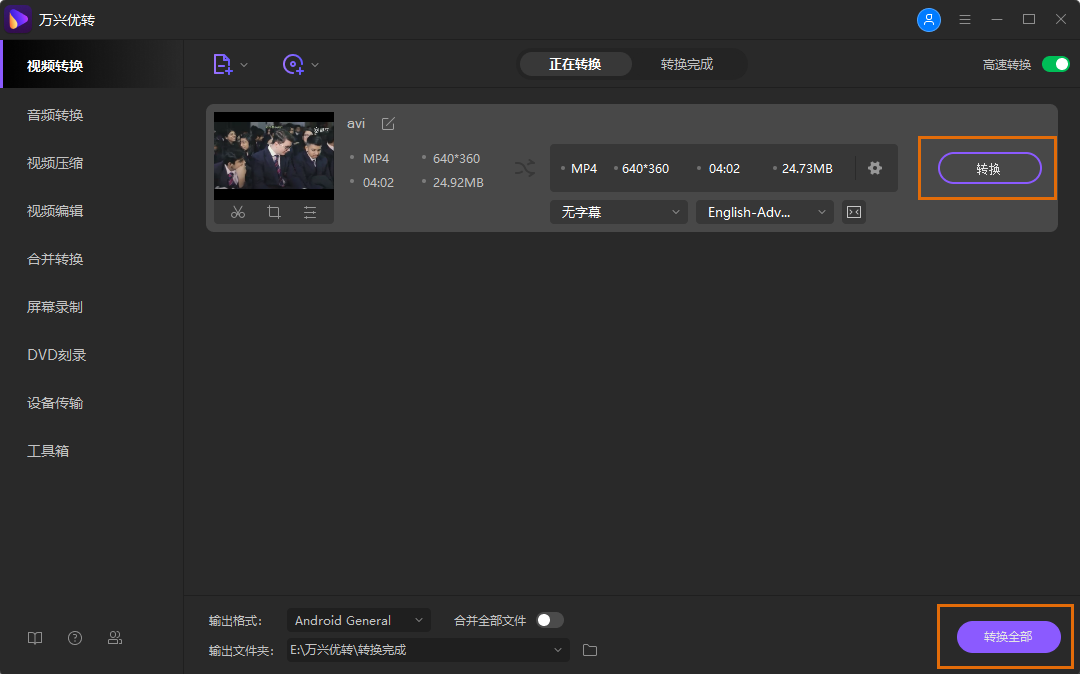Click the file name avi text
This screenshot has width=1080, height=674.
click(356, 123)
